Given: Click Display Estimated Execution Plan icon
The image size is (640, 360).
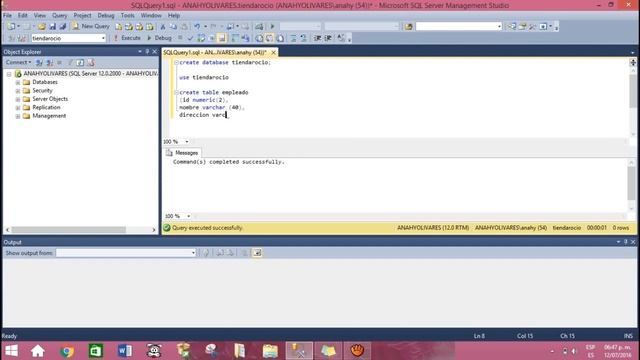Looking at the screenshot, I should pos(201,38).
